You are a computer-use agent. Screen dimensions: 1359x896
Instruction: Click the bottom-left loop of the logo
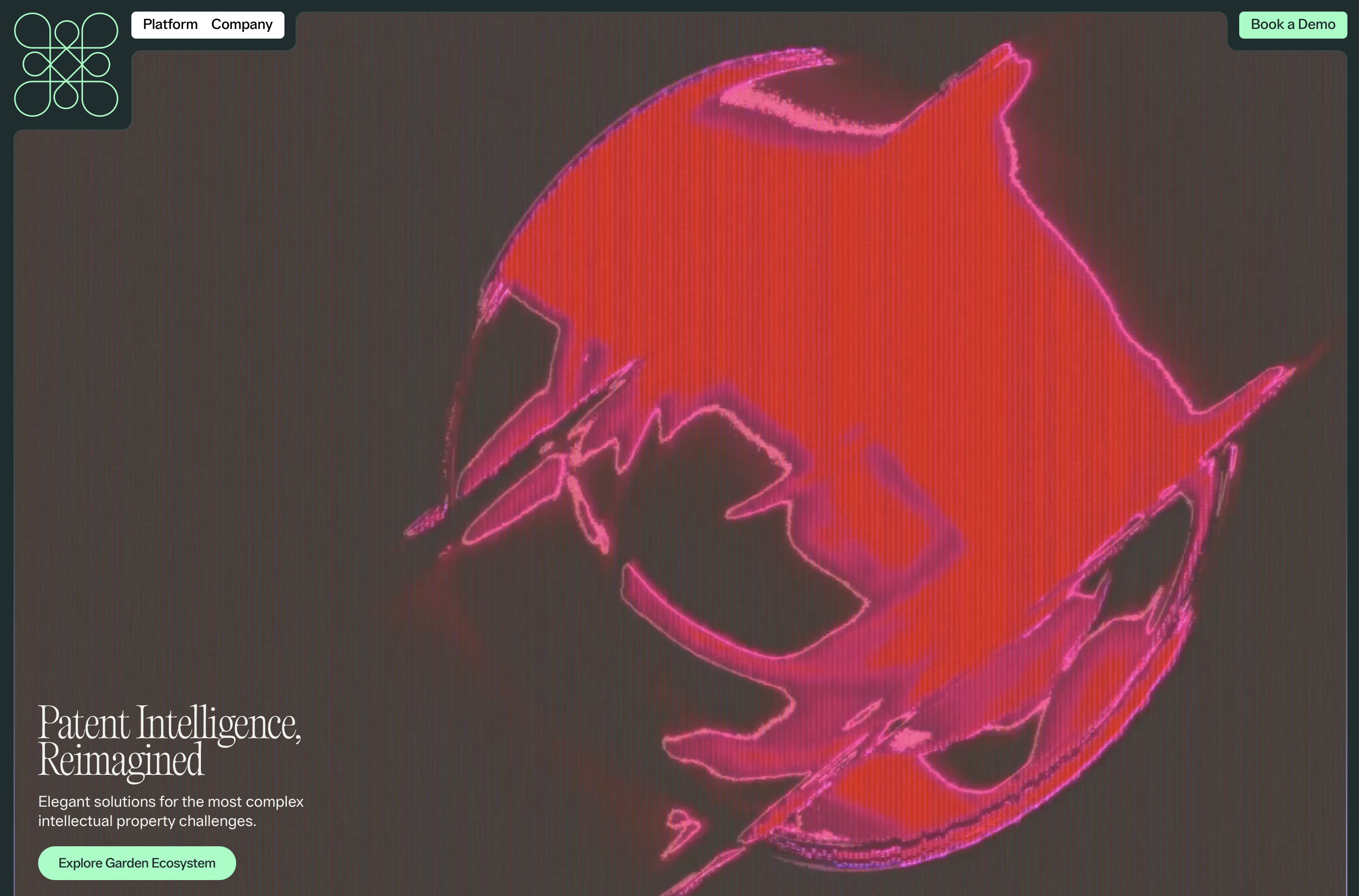tap(32, 98)
